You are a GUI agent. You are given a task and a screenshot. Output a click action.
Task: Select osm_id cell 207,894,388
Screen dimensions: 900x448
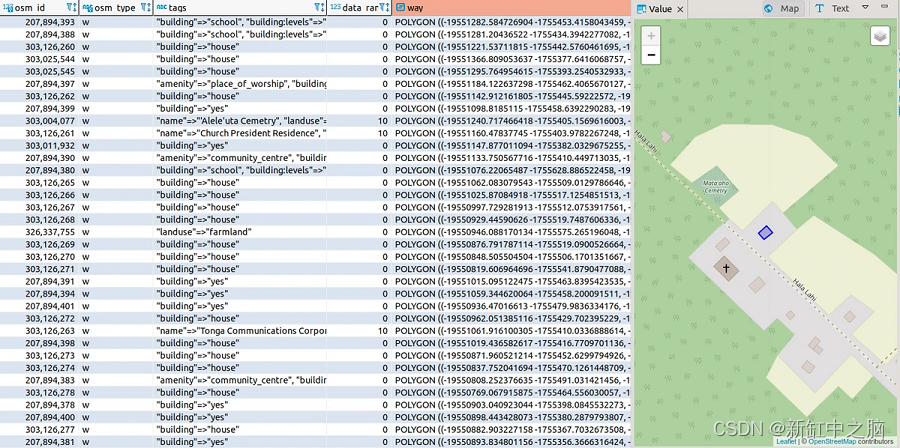pyautogui.click(x=38, y=34)
